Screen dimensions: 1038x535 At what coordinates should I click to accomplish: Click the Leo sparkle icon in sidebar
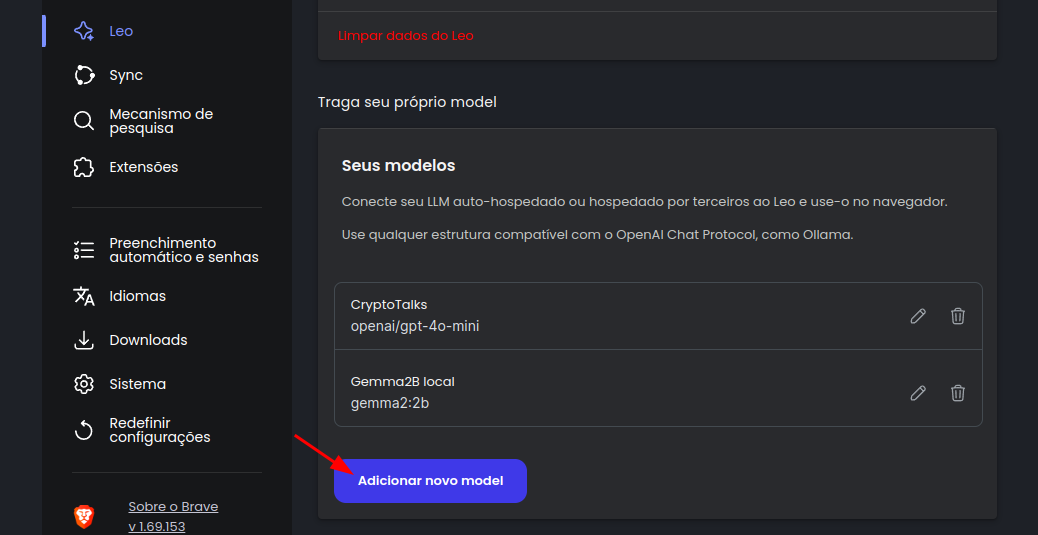(x=84, y=31)
